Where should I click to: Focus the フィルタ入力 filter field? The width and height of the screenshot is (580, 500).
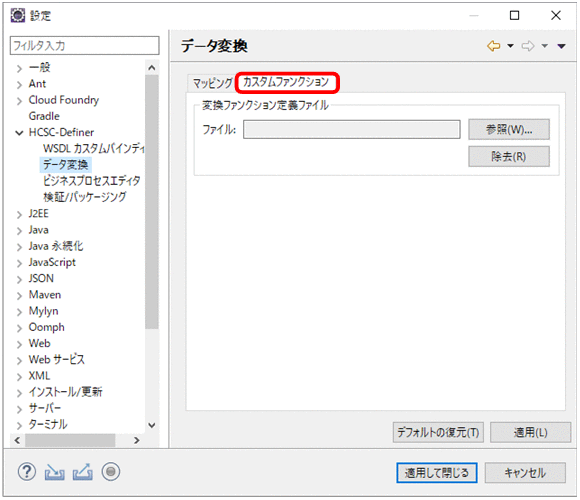[85, 45]
